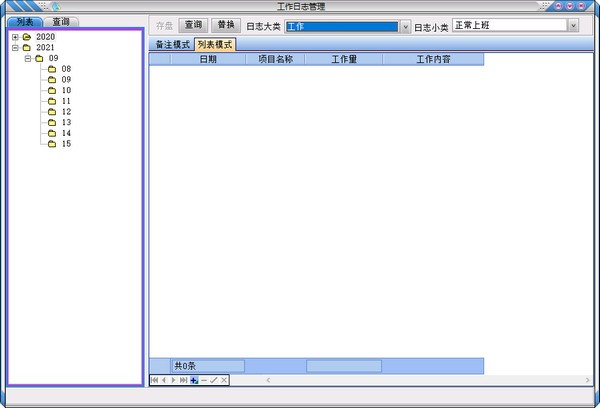This screenshot has width=600, height=408.
Task: Click the 替换 button
Action: (228, 25)
